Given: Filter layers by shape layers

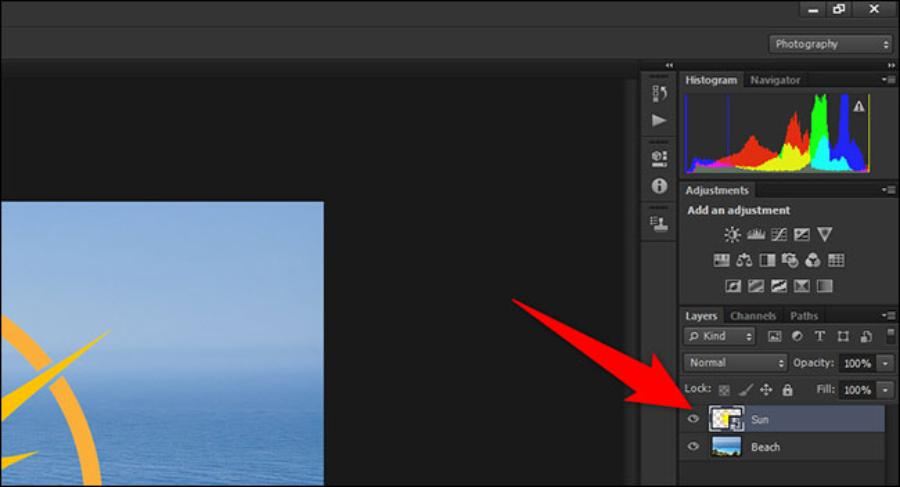Looking at the screenshot, I should click(843, 337).
